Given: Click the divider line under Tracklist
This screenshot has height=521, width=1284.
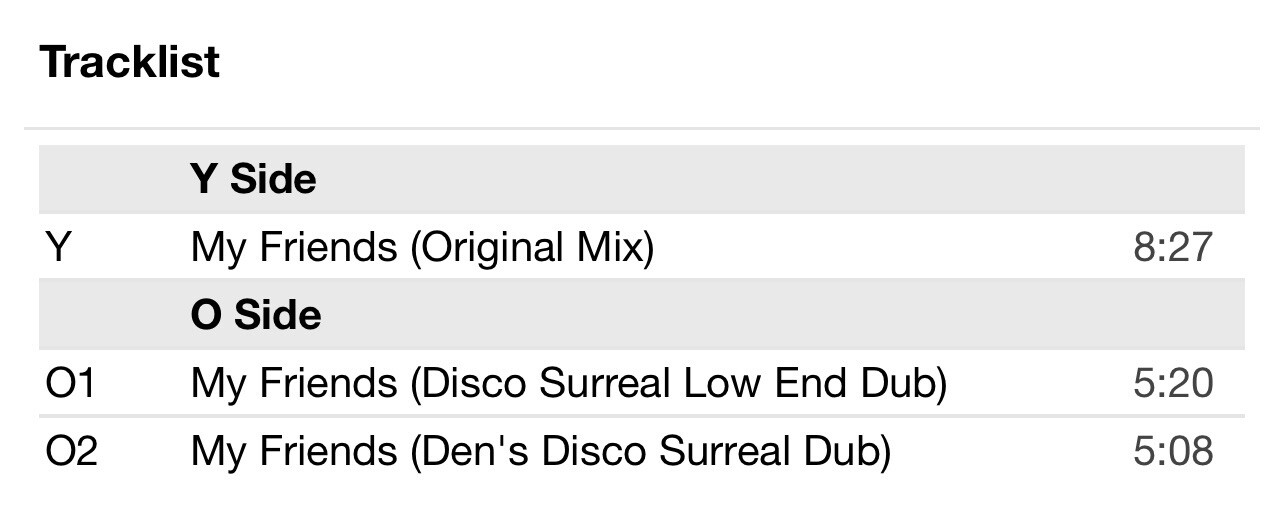Looking at the screenshot, I should [x=642, y=128].
